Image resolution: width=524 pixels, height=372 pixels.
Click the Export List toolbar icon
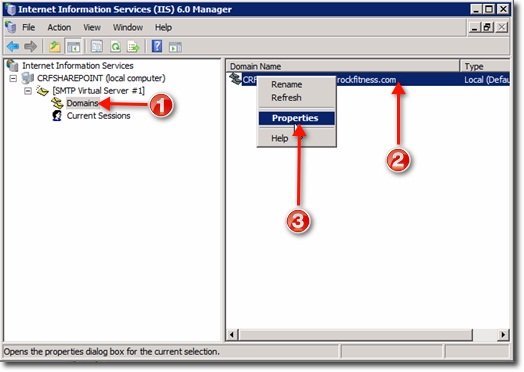pyautogui.click(x=134, y=46)
